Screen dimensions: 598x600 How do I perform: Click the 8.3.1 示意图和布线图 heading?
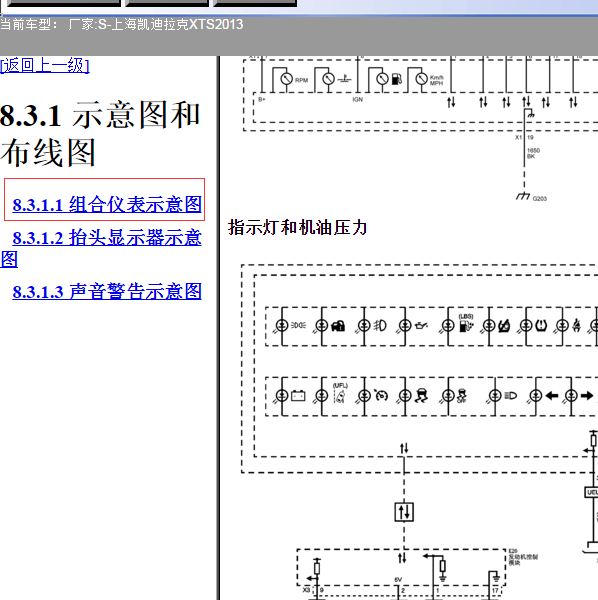pos(100,134)
